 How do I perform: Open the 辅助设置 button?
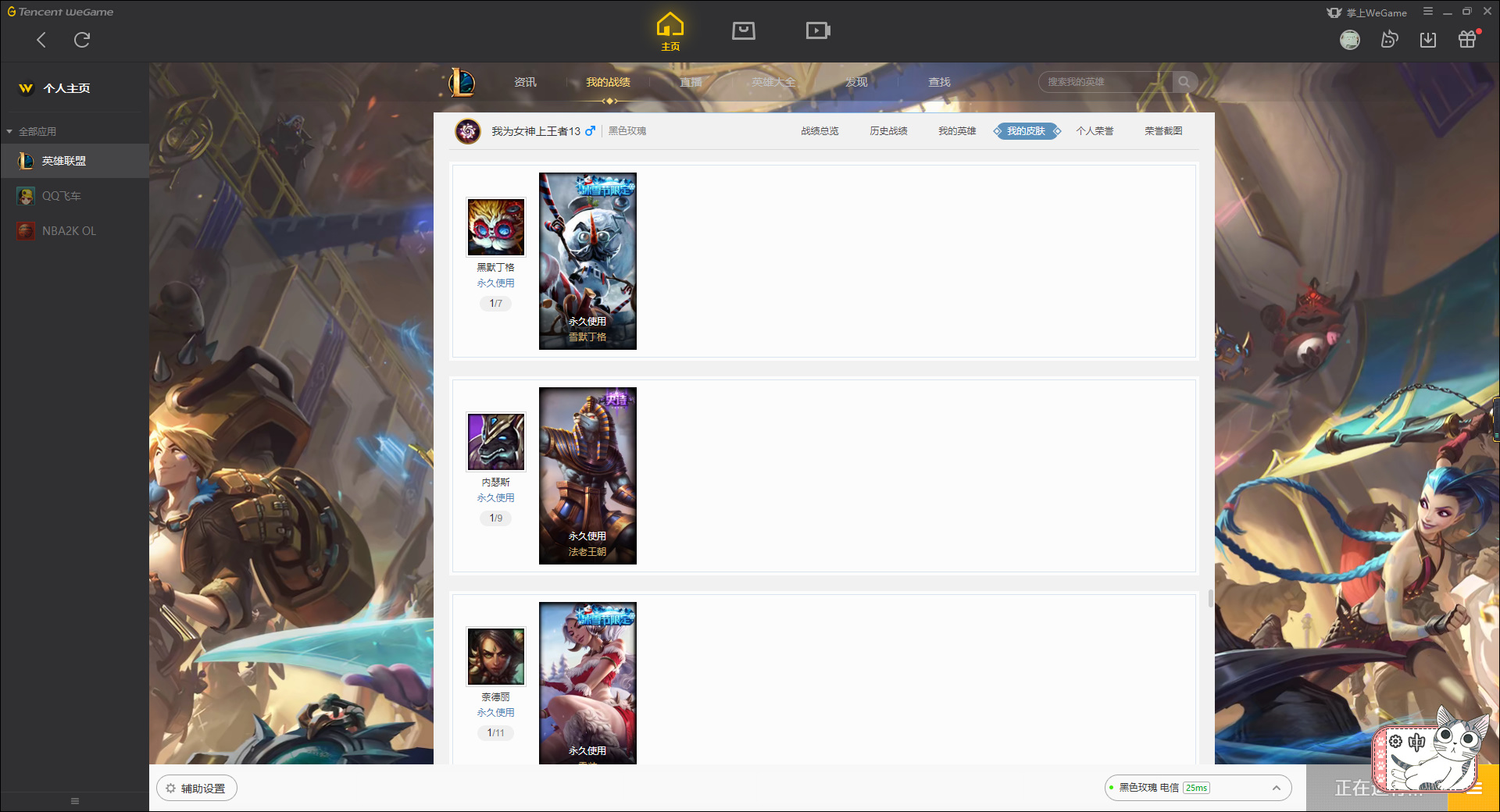pyautogui.click(x=197, y=789)
